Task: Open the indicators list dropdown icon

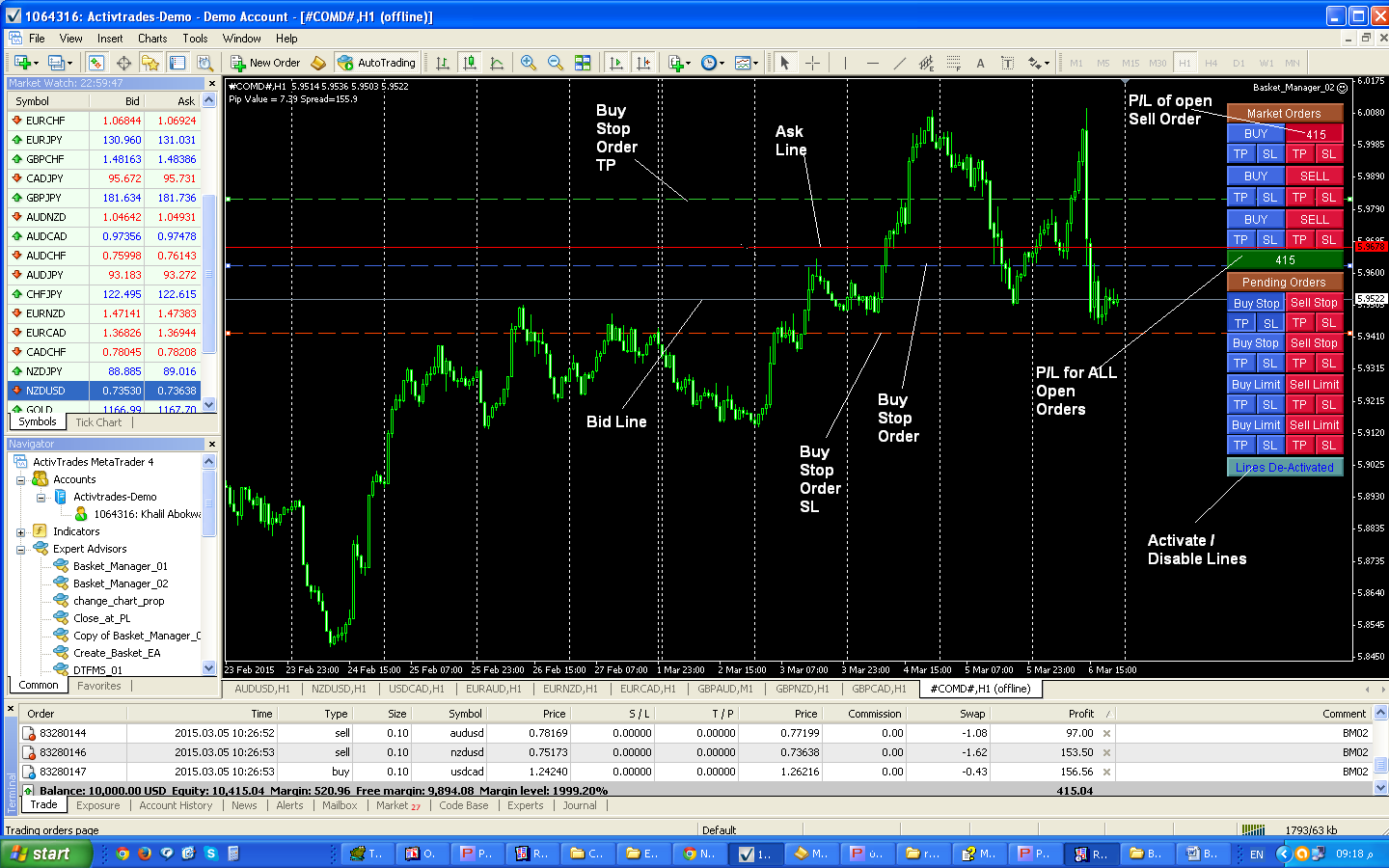Action: click(x=679, y=63)
